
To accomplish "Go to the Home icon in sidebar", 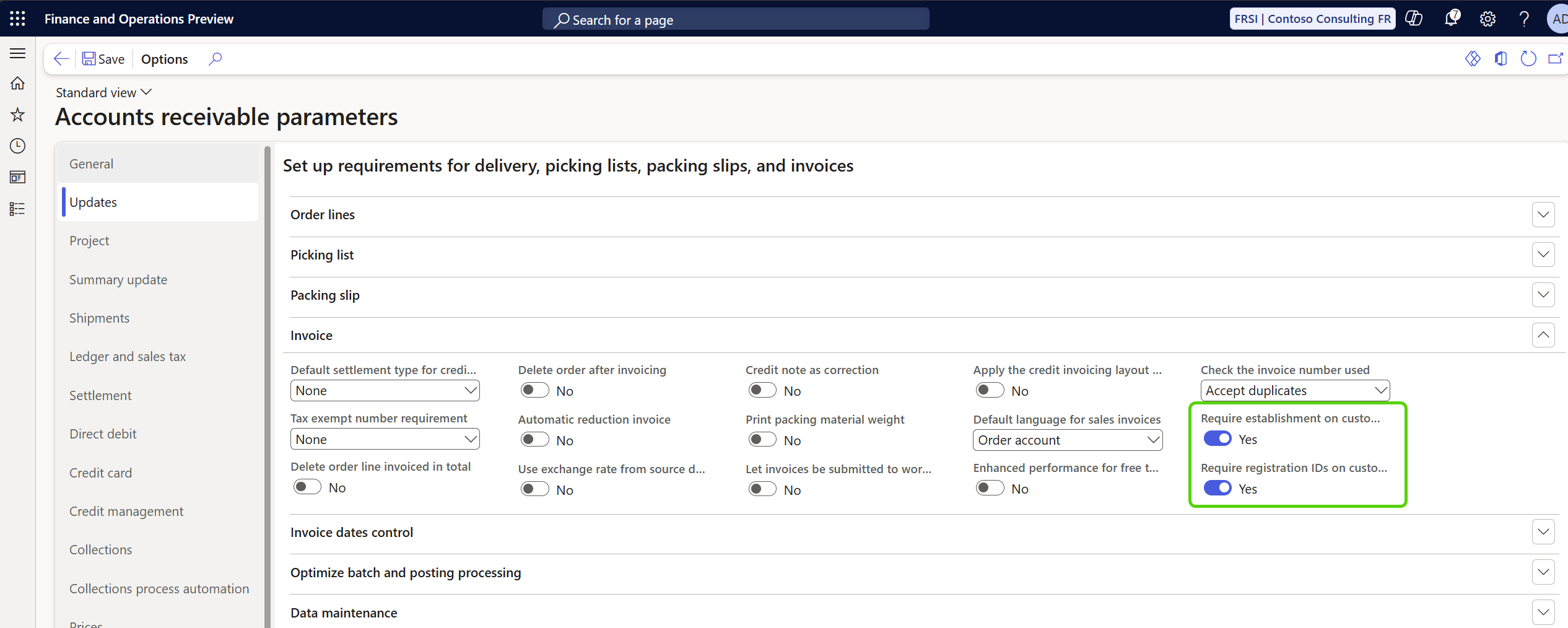I will [18, 84].
